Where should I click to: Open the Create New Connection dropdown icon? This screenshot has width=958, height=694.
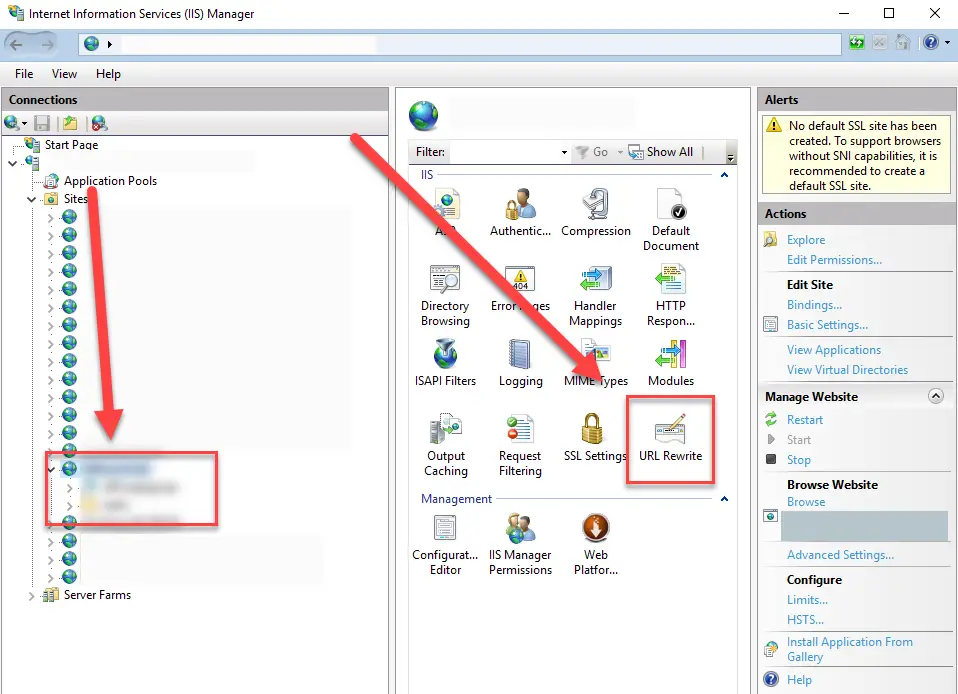coord(15,123)
